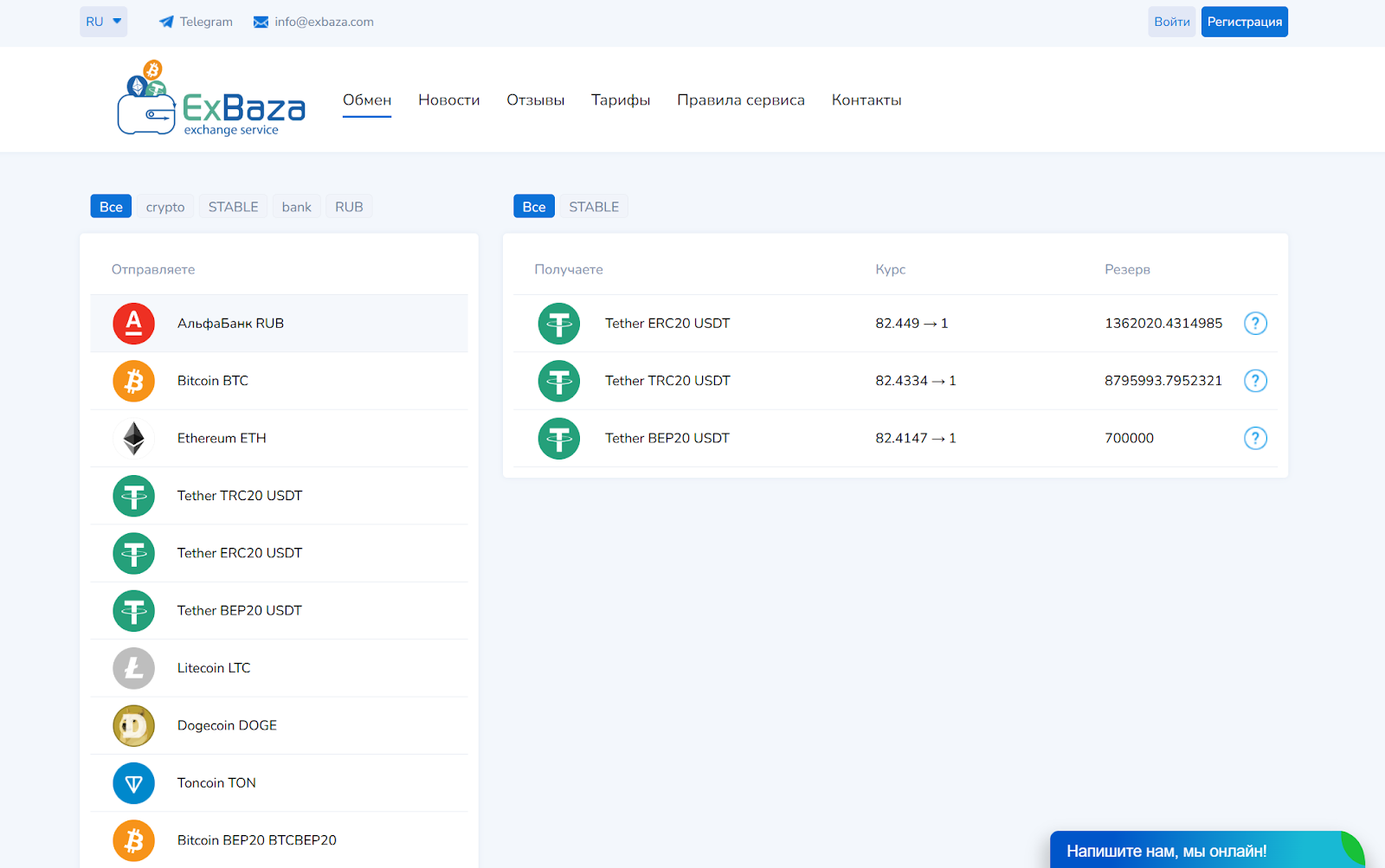This screenshot has width=1385, height=868.
Task: Click the Bitcoin BEP20 BTCBEP20 icon
Action: point(133,840)
